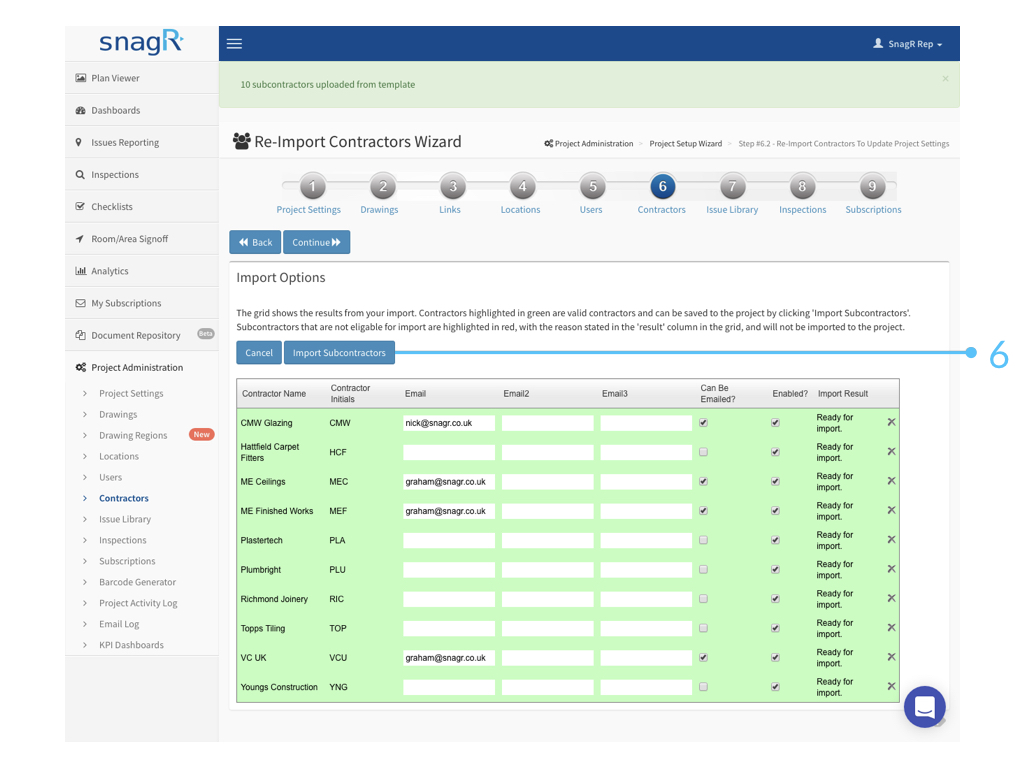Click the Continue button
The width and height of the screenshot is (1024, 768).
317,242
